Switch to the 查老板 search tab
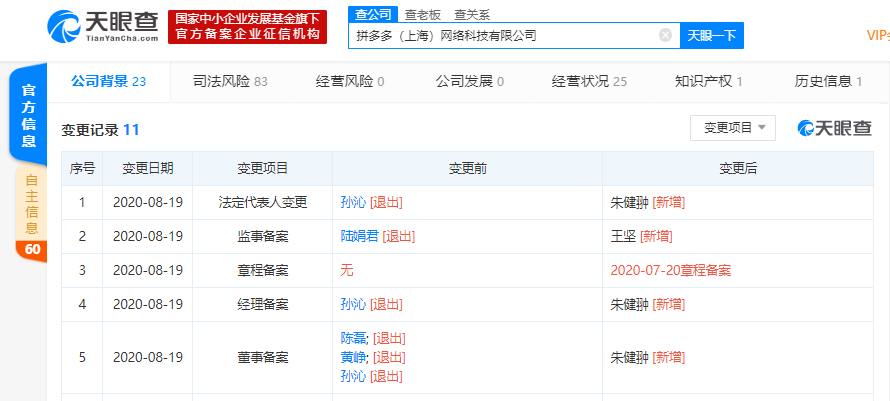Viewport: 890px width, 401px height. tap(423, 14)
